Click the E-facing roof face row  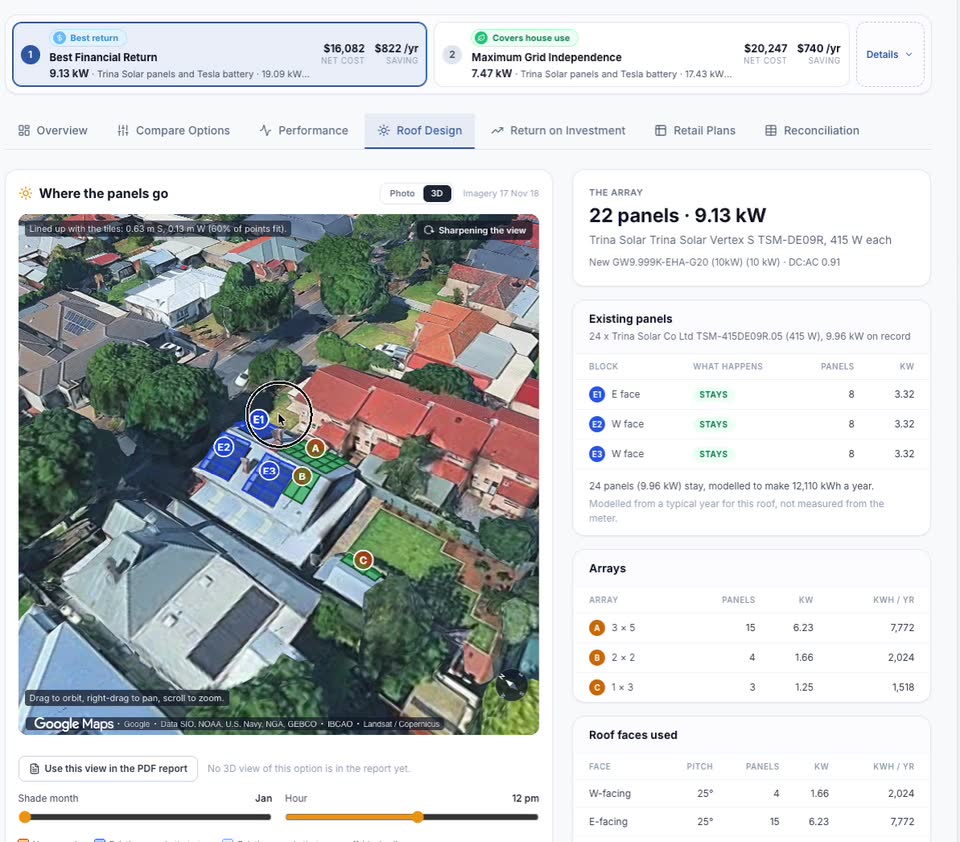pyautogui.click(x=751, y=821)
